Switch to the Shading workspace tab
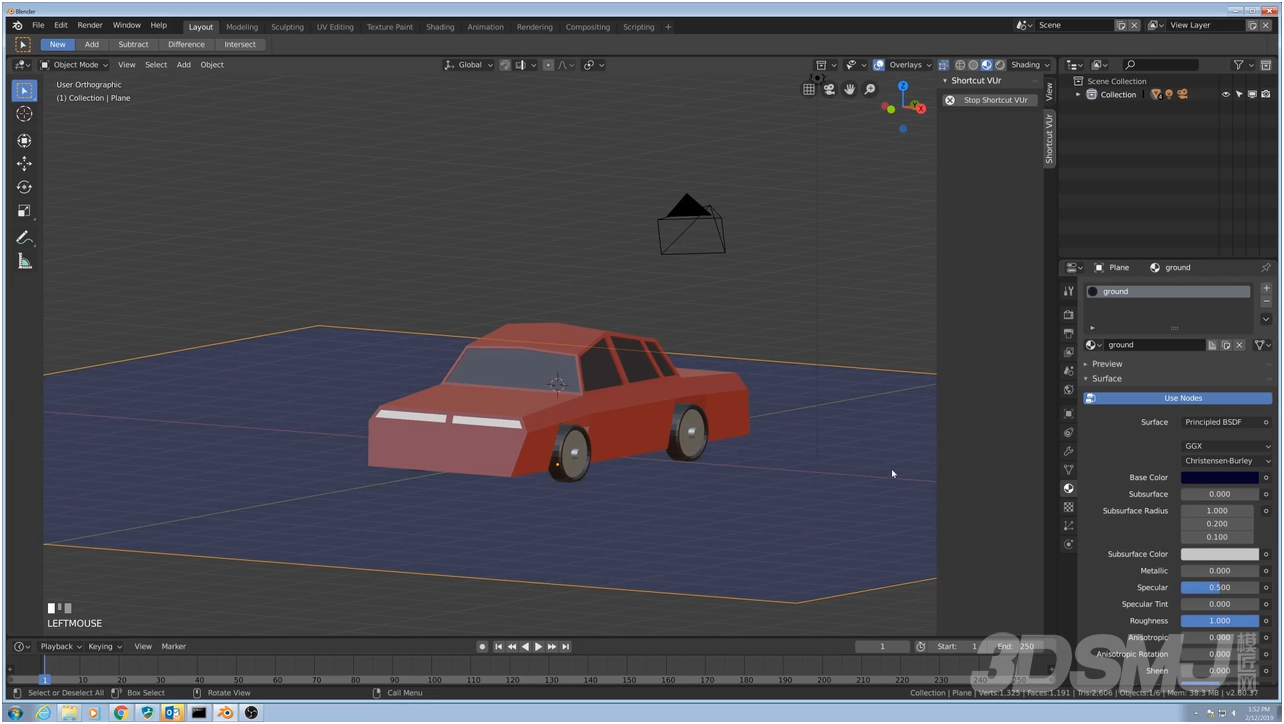Image resolution: width=1284 pixels, height=724 pixels. click(440, 27)
